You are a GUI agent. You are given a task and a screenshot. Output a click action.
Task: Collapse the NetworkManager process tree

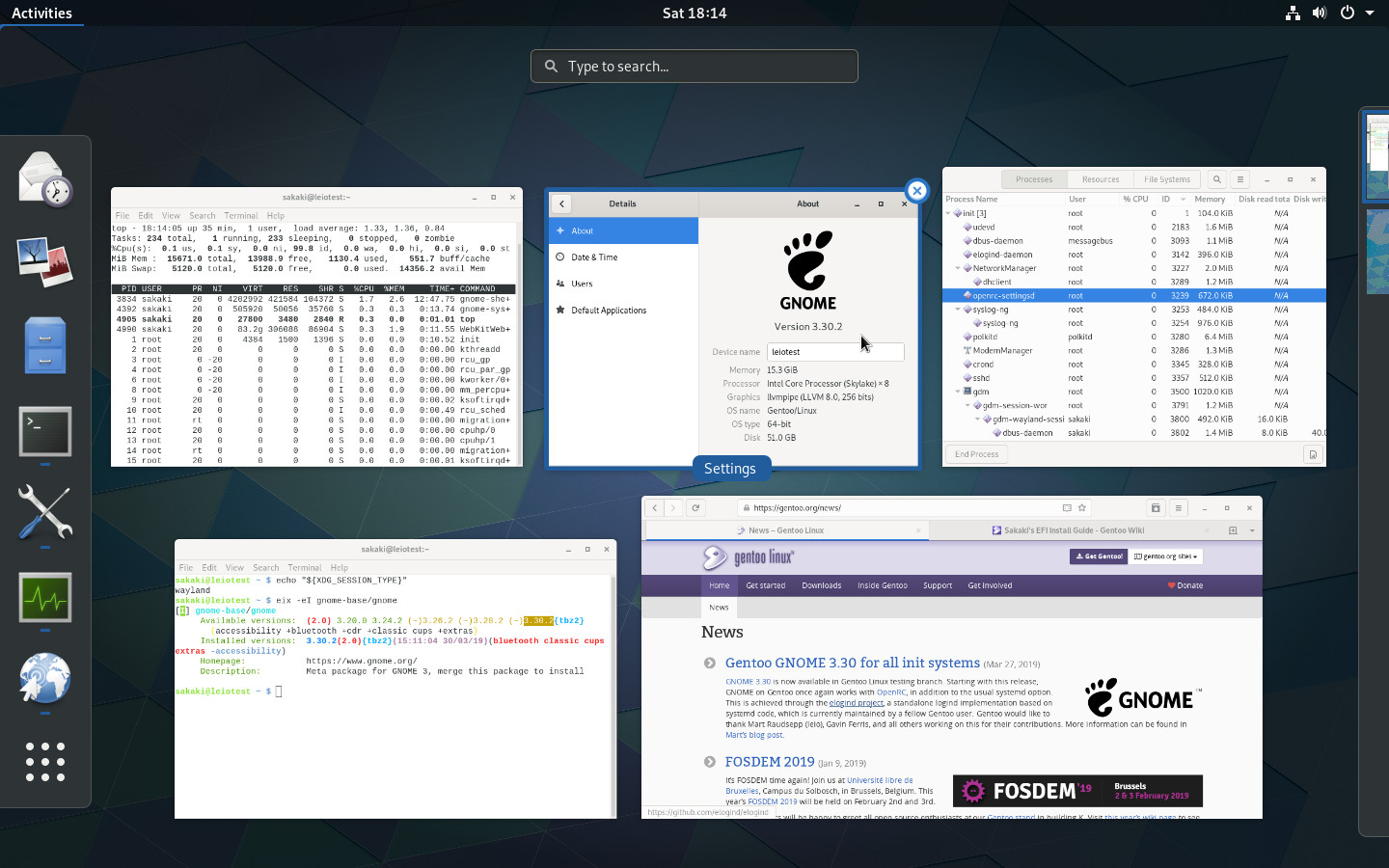958,268
